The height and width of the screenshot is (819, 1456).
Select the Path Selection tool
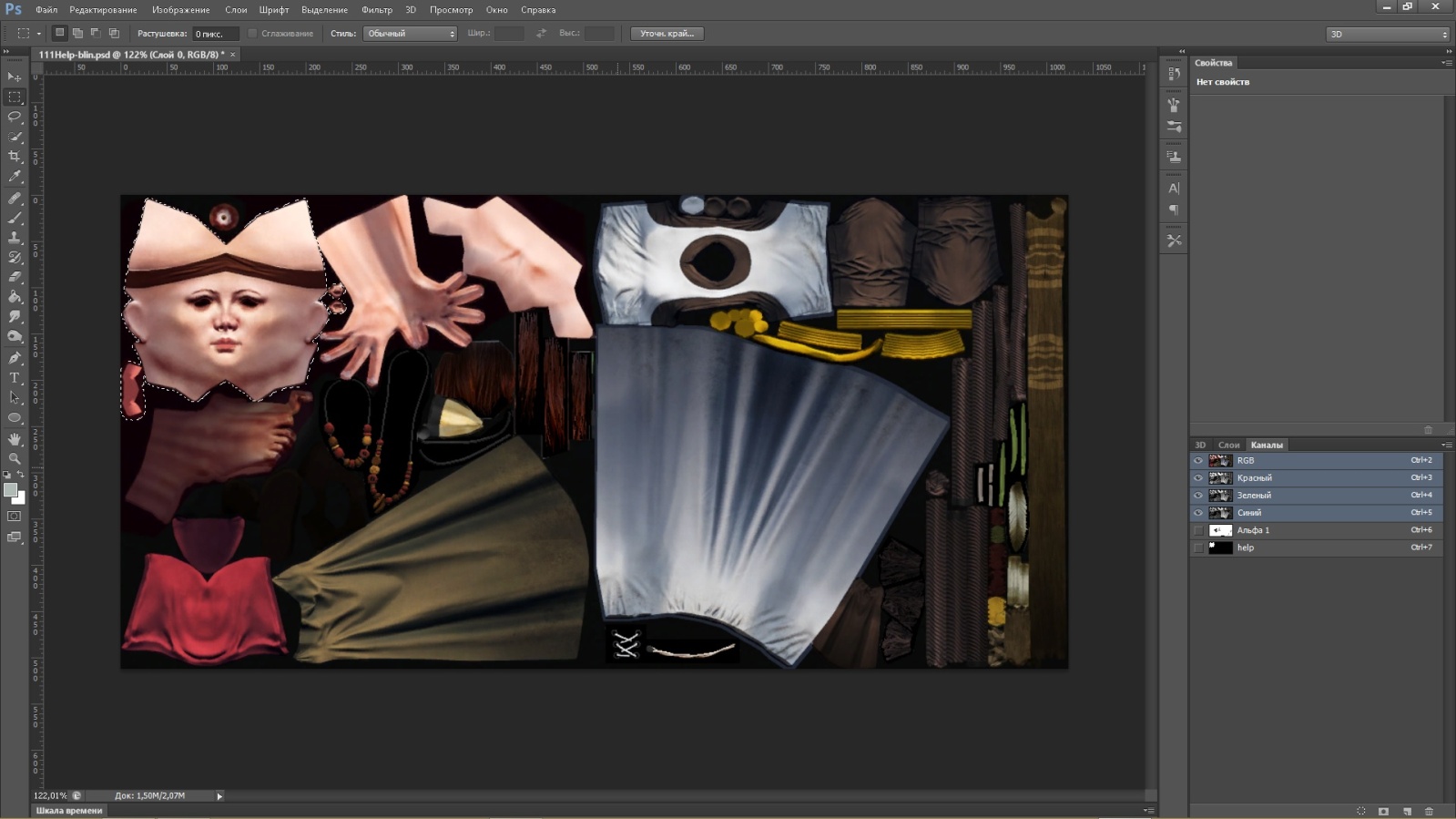(x=15, y=398)
